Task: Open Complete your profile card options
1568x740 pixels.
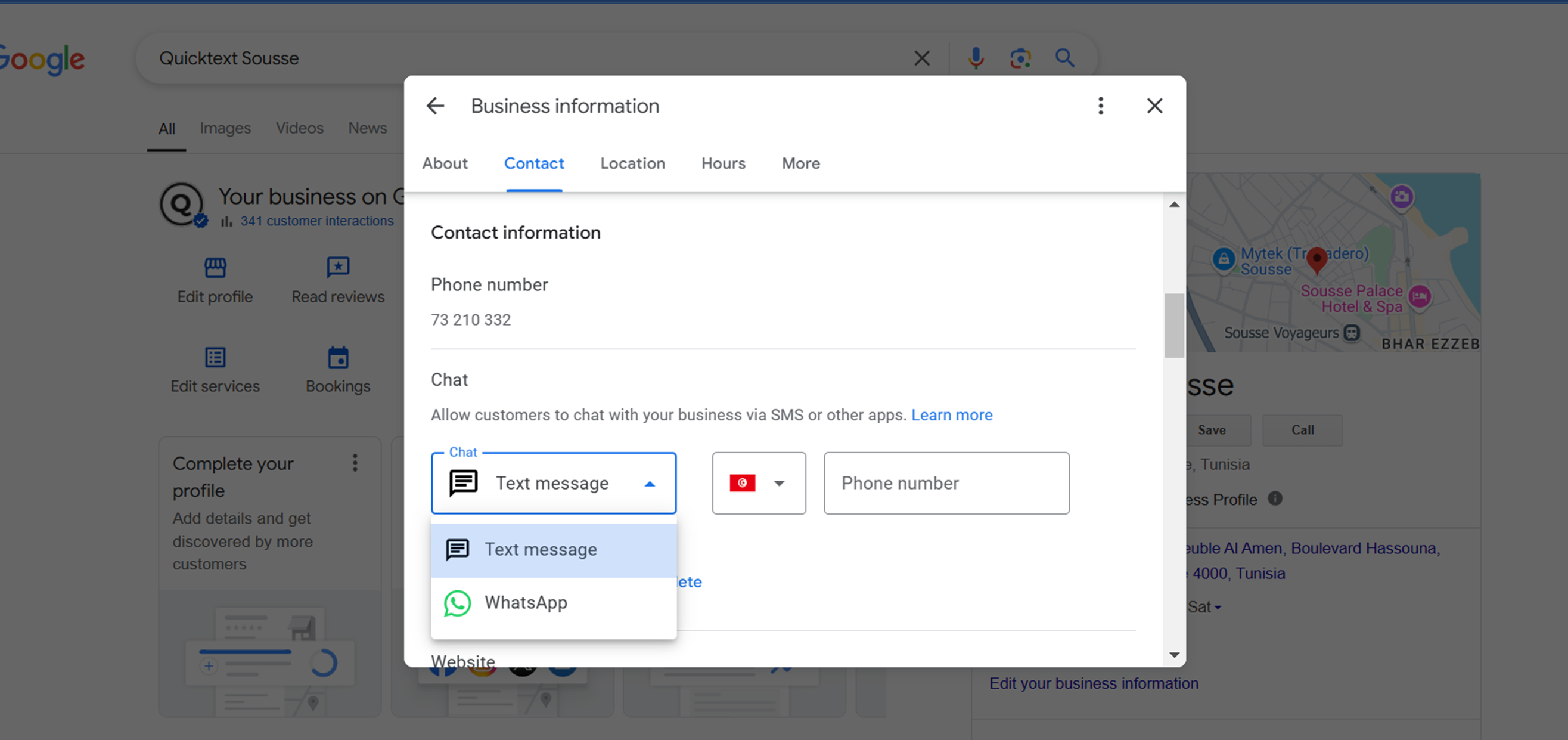Action: click(x=355, y=463)
